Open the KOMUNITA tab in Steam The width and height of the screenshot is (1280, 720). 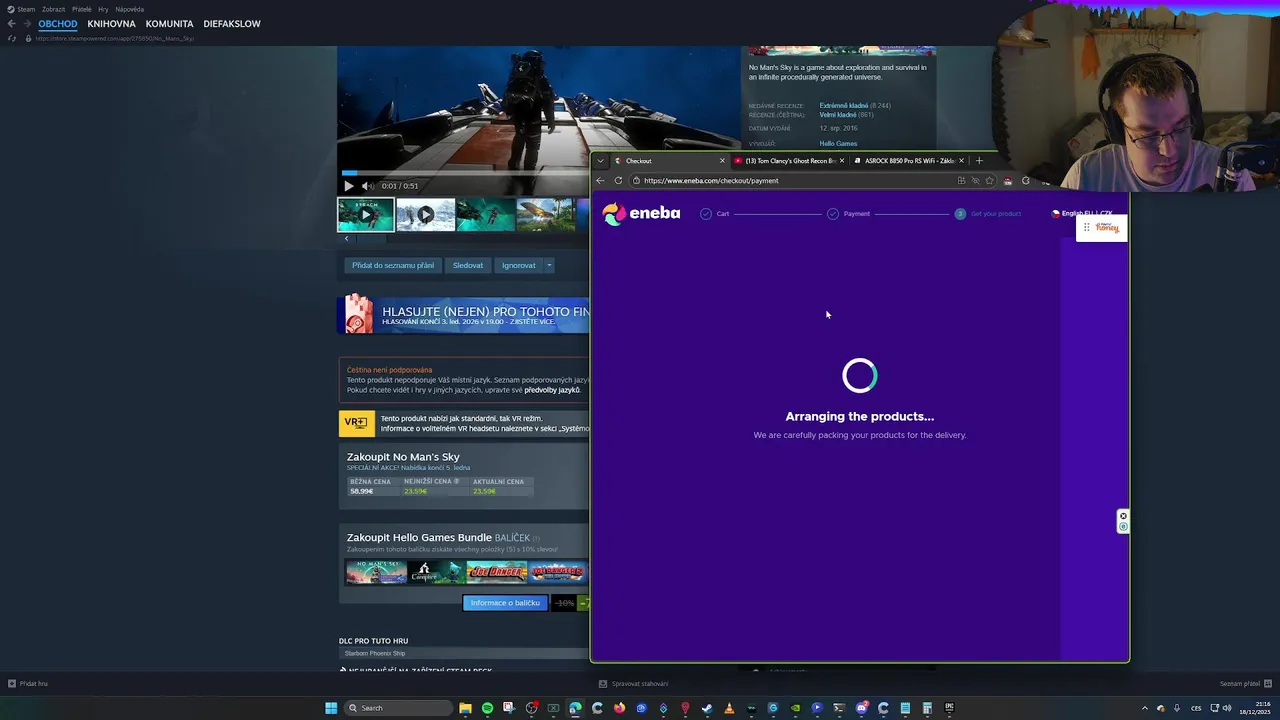(169, 24)
